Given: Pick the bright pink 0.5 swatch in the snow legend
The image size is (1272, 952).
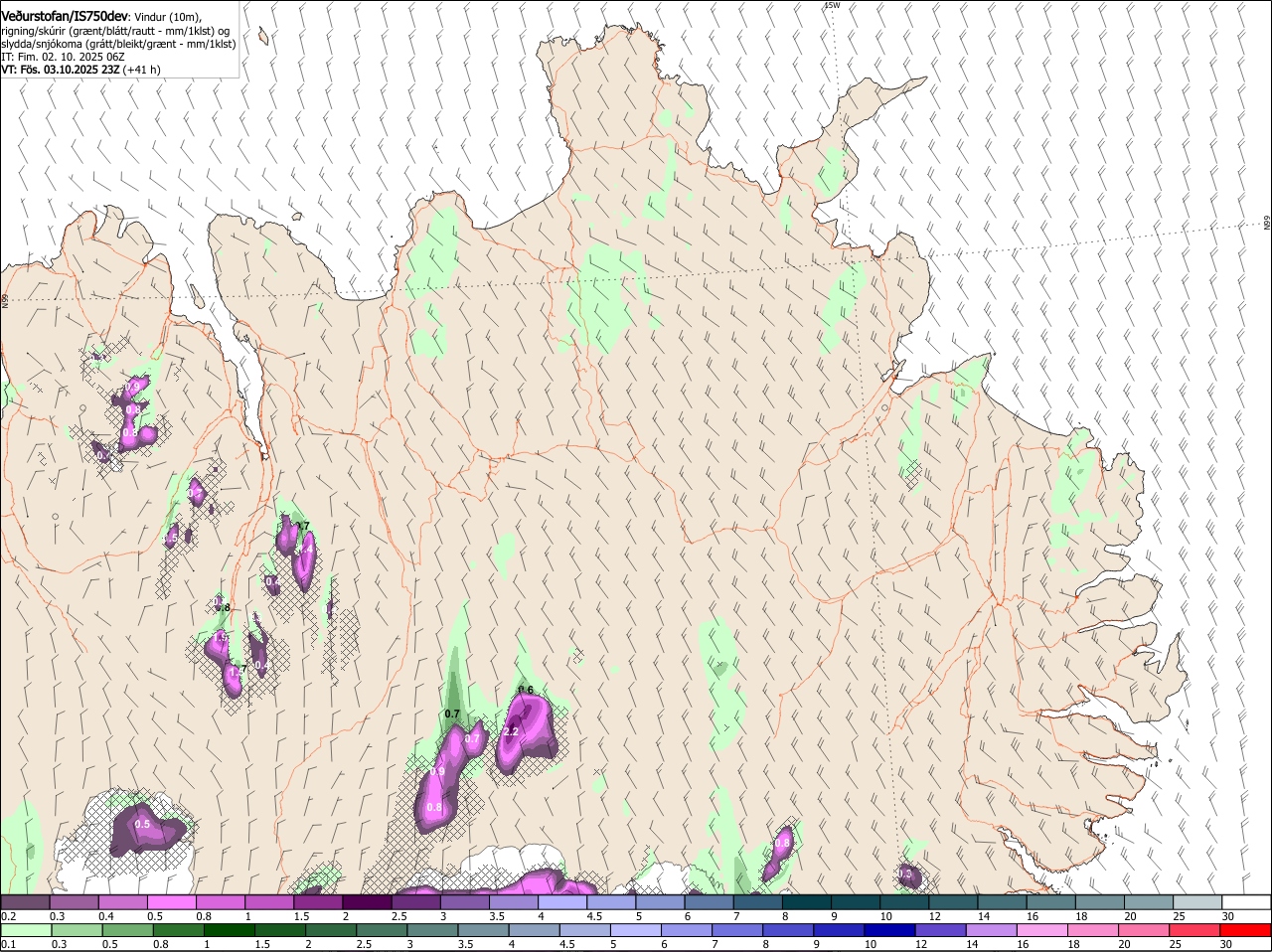Looking at the screenshot, I should [x=172, y=901].
